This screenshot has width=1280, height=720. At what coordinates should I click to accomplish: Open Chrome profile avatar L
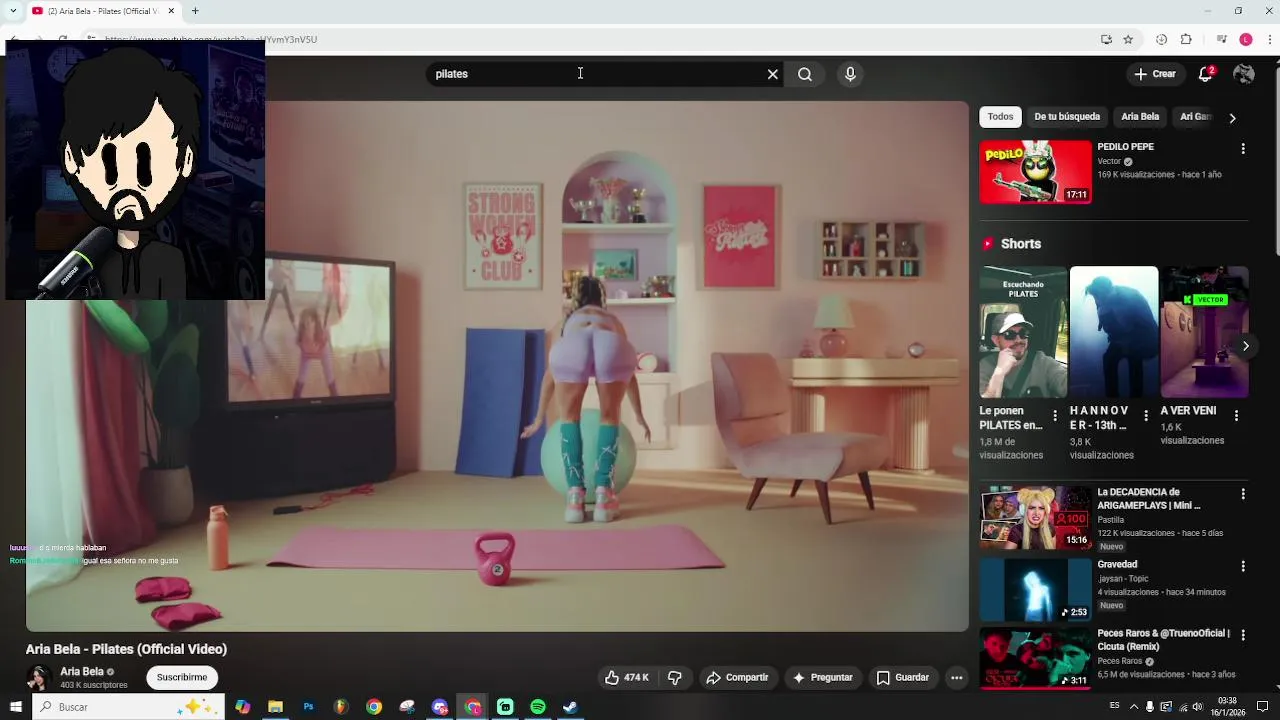pos(1245,40)
